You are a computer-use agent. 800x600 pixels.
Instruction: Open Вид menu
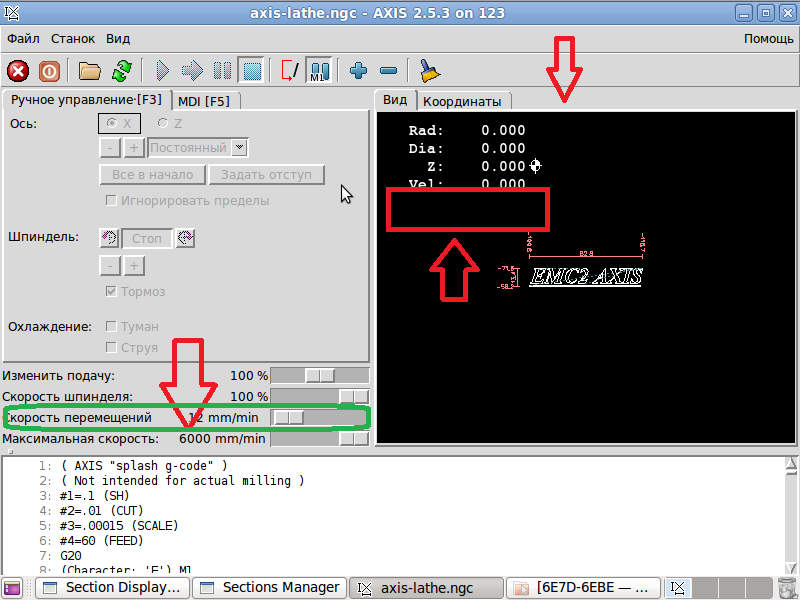click(118, 39)
